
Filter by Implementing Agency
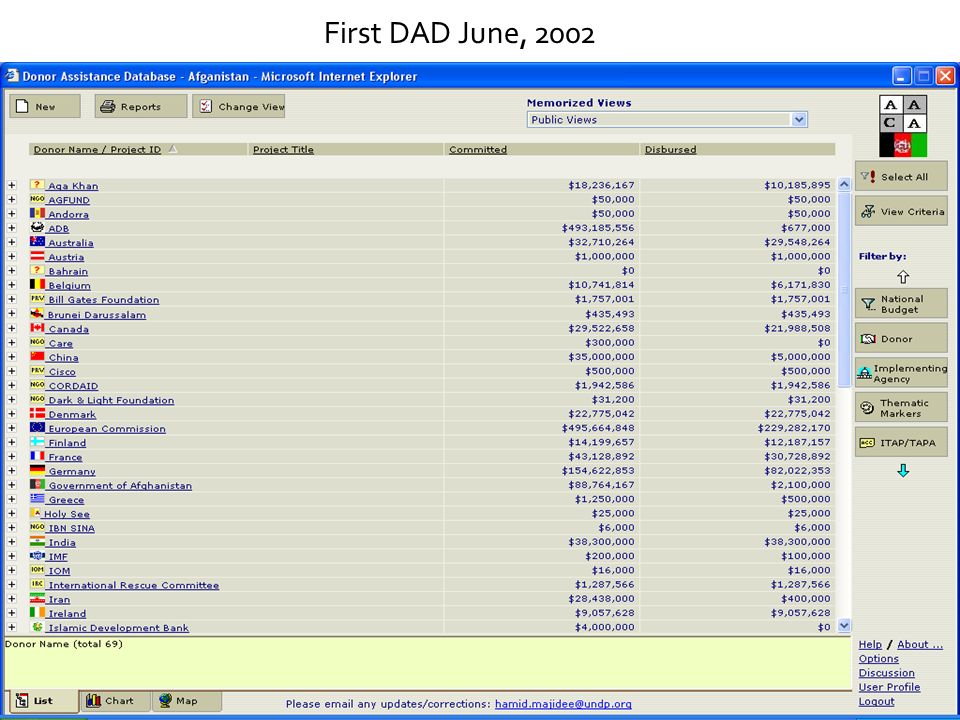click(x=901, y=373)
